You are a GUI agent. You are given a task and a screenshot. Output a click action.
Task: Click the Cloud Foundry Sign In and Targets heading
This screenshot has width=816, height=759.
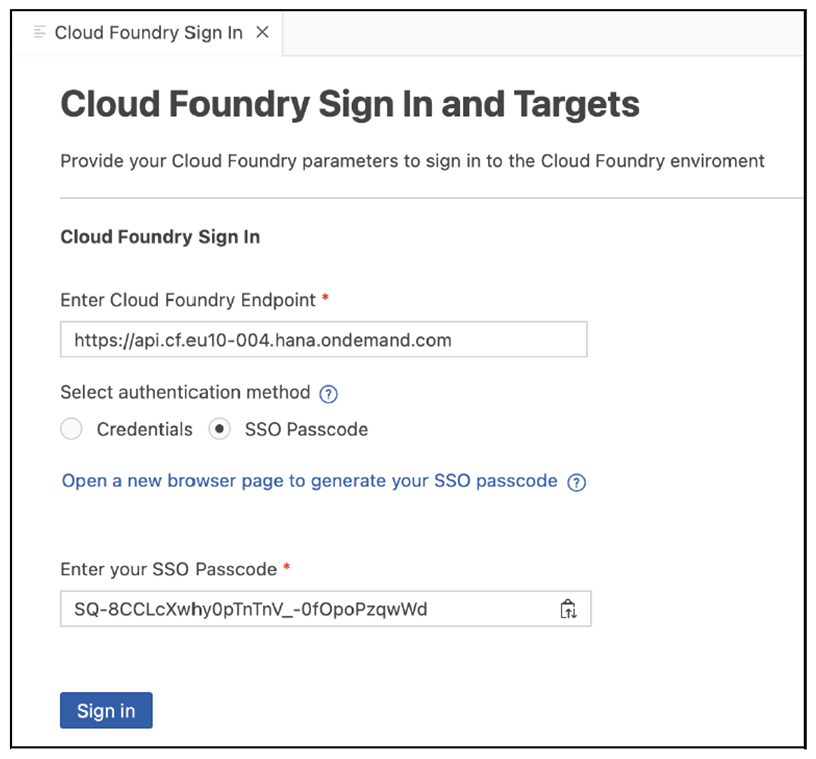pos(350,104)
